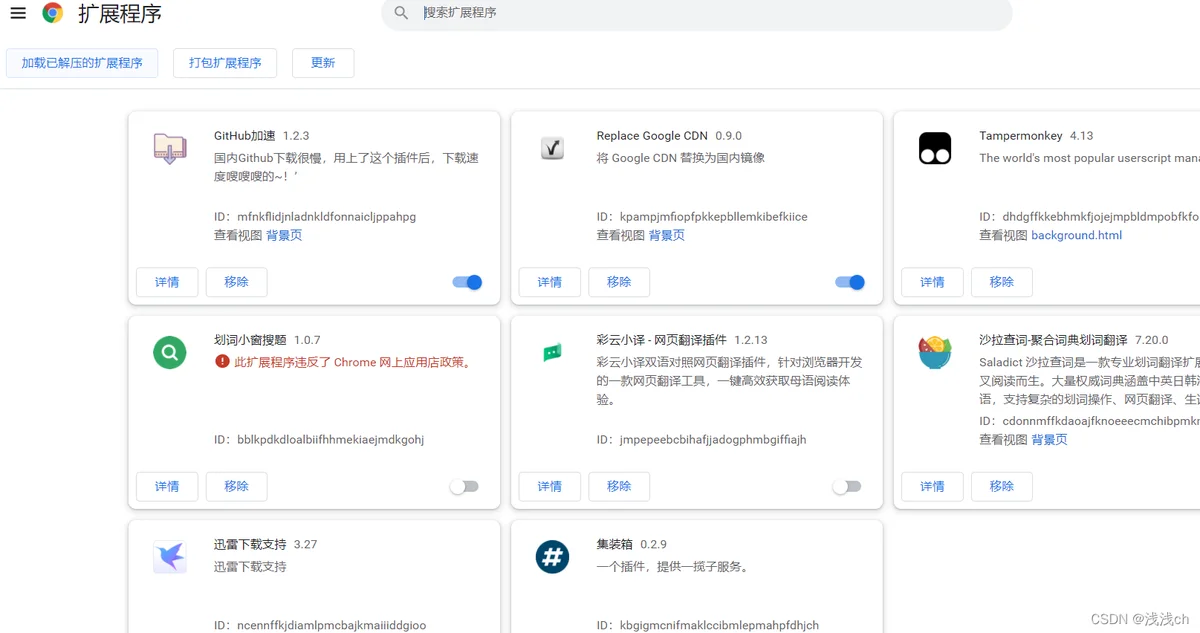Viewport: 1200px width, 633px height.
Task: Click the red policy violation warning icon
Action: tap(222, 361)
